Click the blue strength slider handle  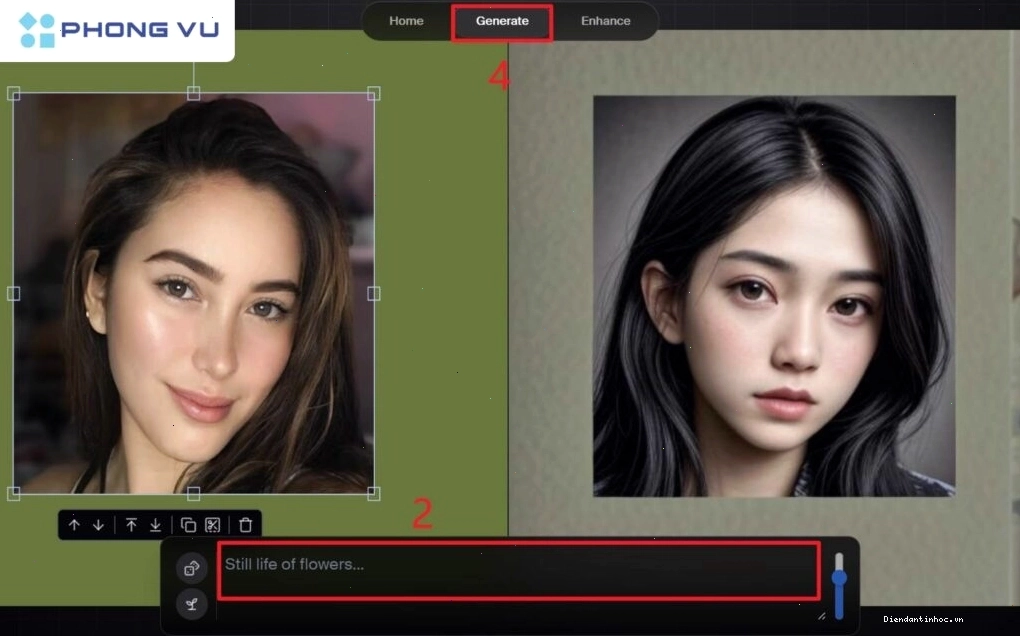pyautogui.click(x=839, y=577)
